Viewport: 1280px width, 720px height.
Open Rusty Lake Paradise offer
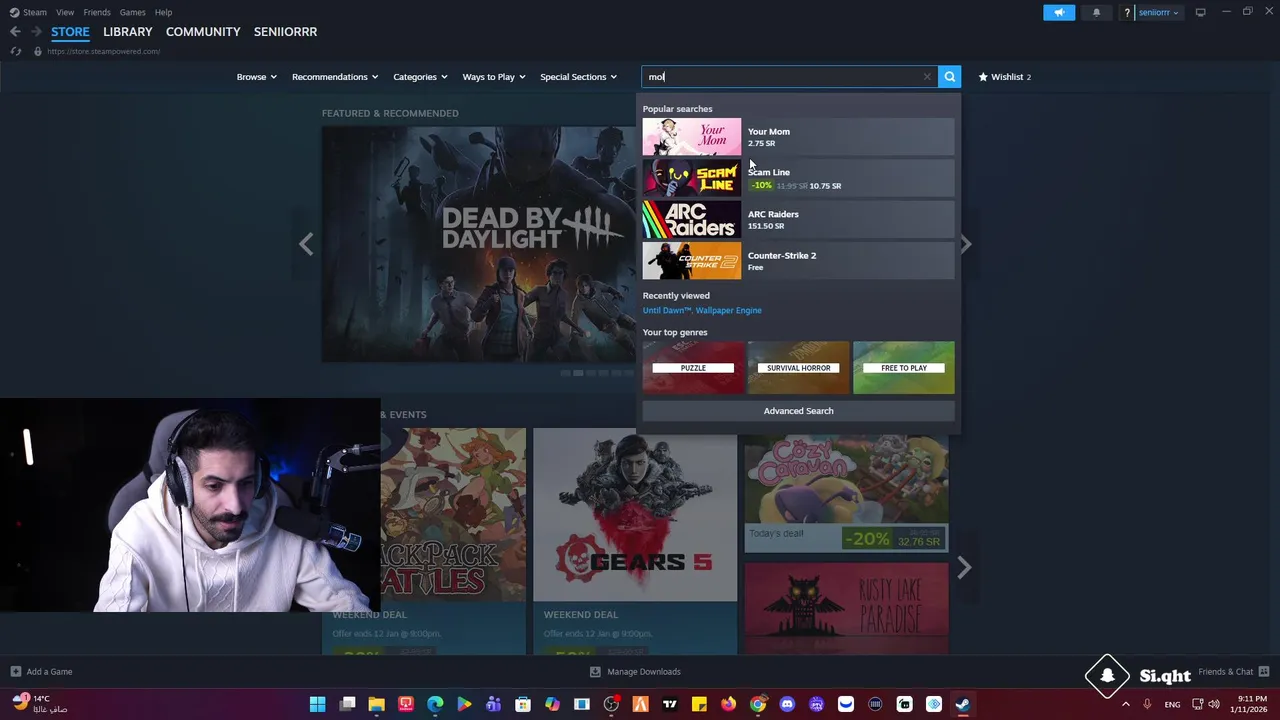(x=846, y=608)
